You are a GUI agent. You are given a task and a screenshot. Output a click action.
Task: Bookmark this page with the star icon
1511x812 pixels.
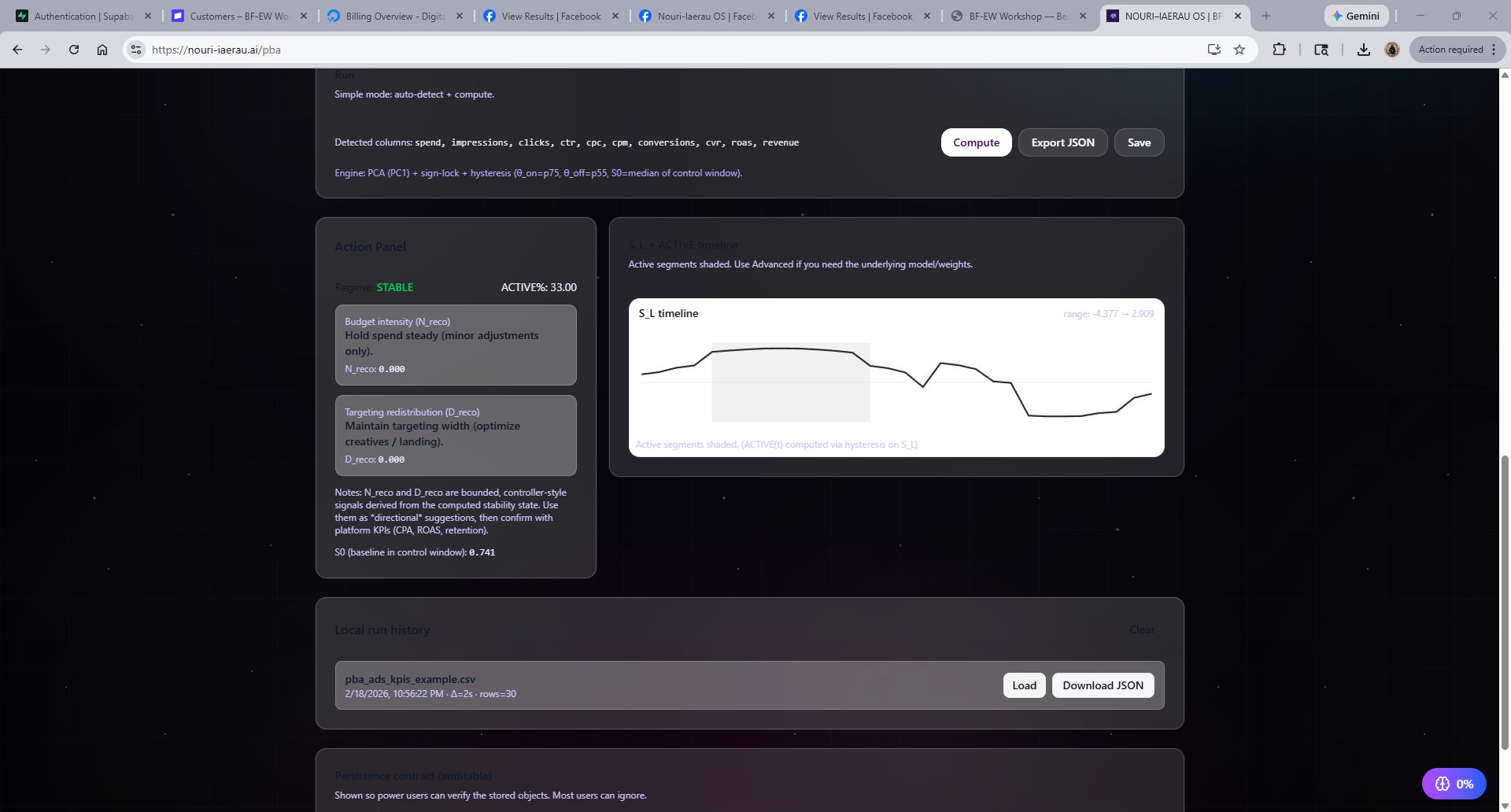(x=1239, y=50)
